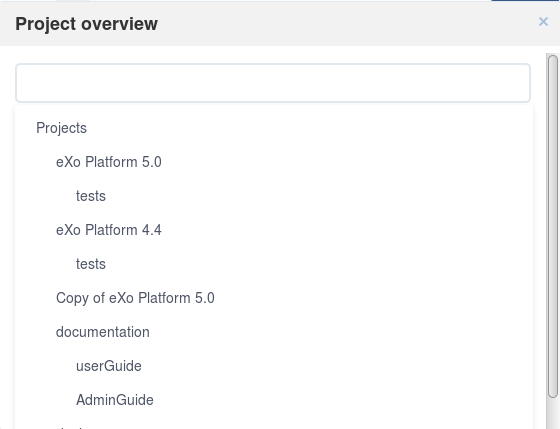Open the userGuide sub-project

pos(109,366)
